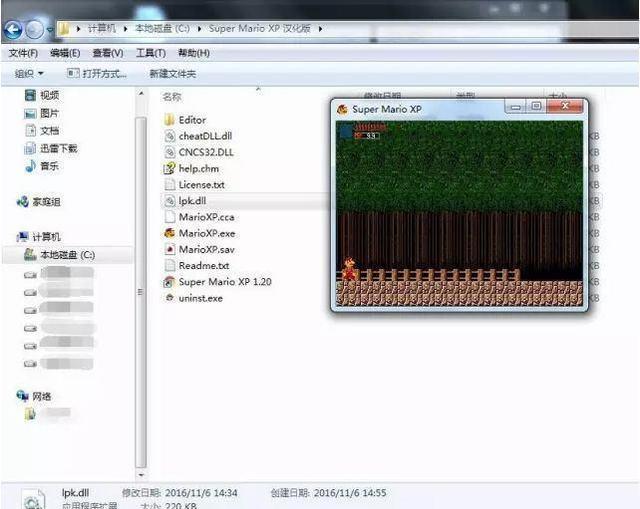Image resolution: width=640 pixels, height=509 pixels.
Task: Select 本地磁盘 (C:) in navigation pane
Action: click(x=67, y=255)
